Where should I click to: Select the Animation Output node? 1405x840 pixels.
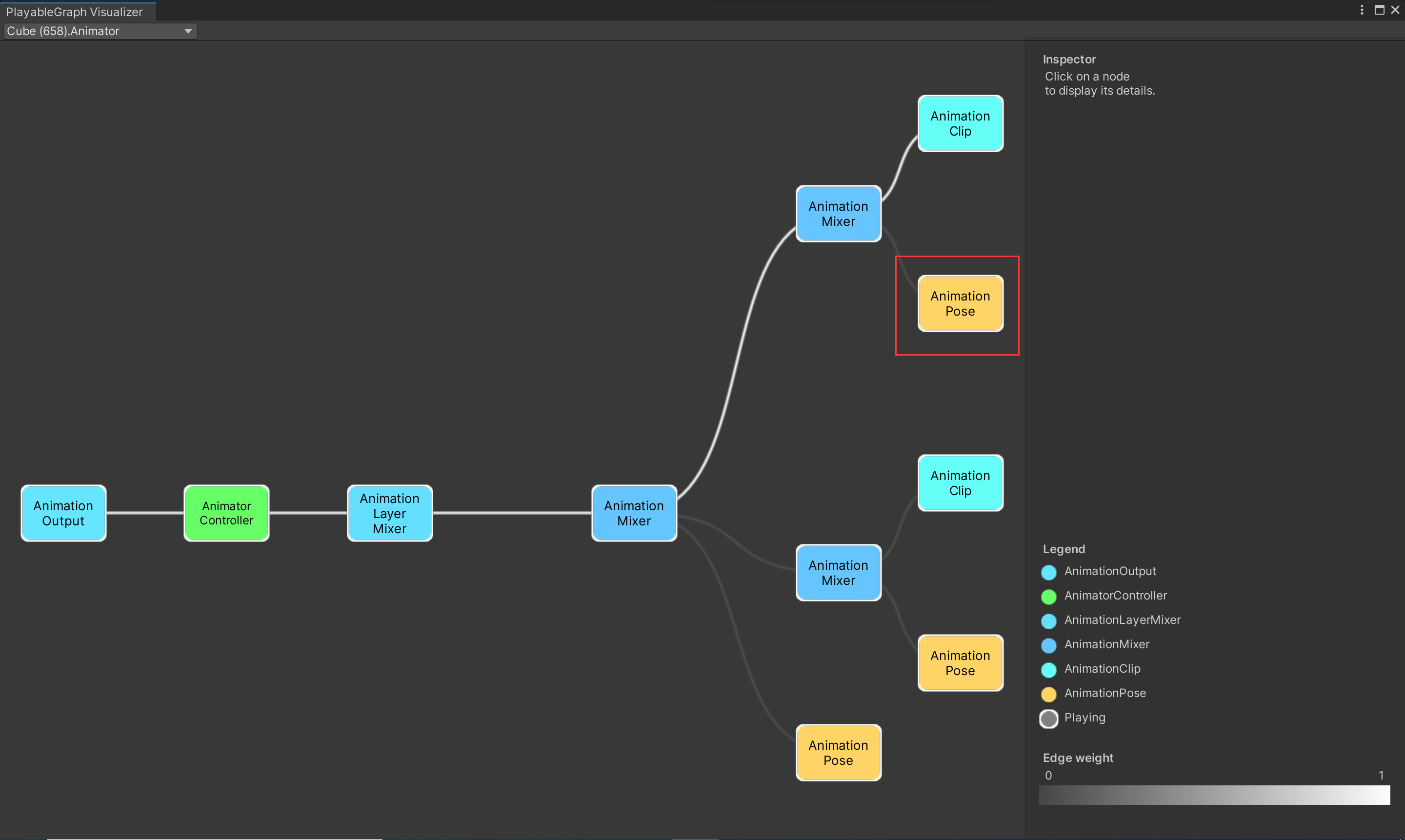pyautogui.click(x=63, y=513)
